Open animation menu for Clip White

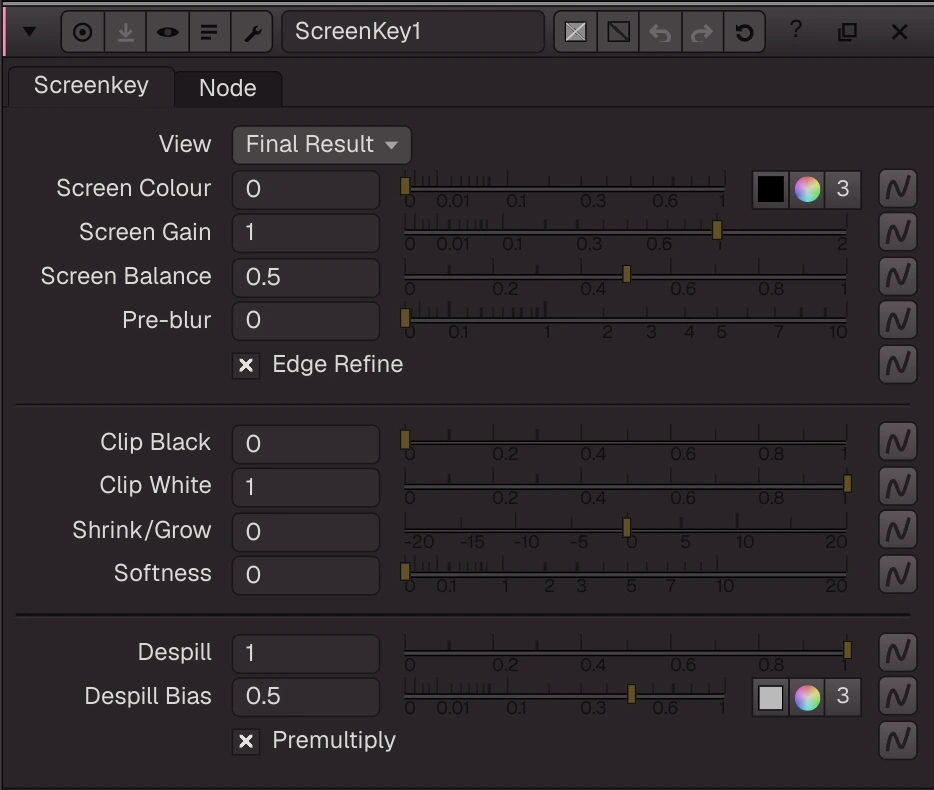[x=898, y=486]
